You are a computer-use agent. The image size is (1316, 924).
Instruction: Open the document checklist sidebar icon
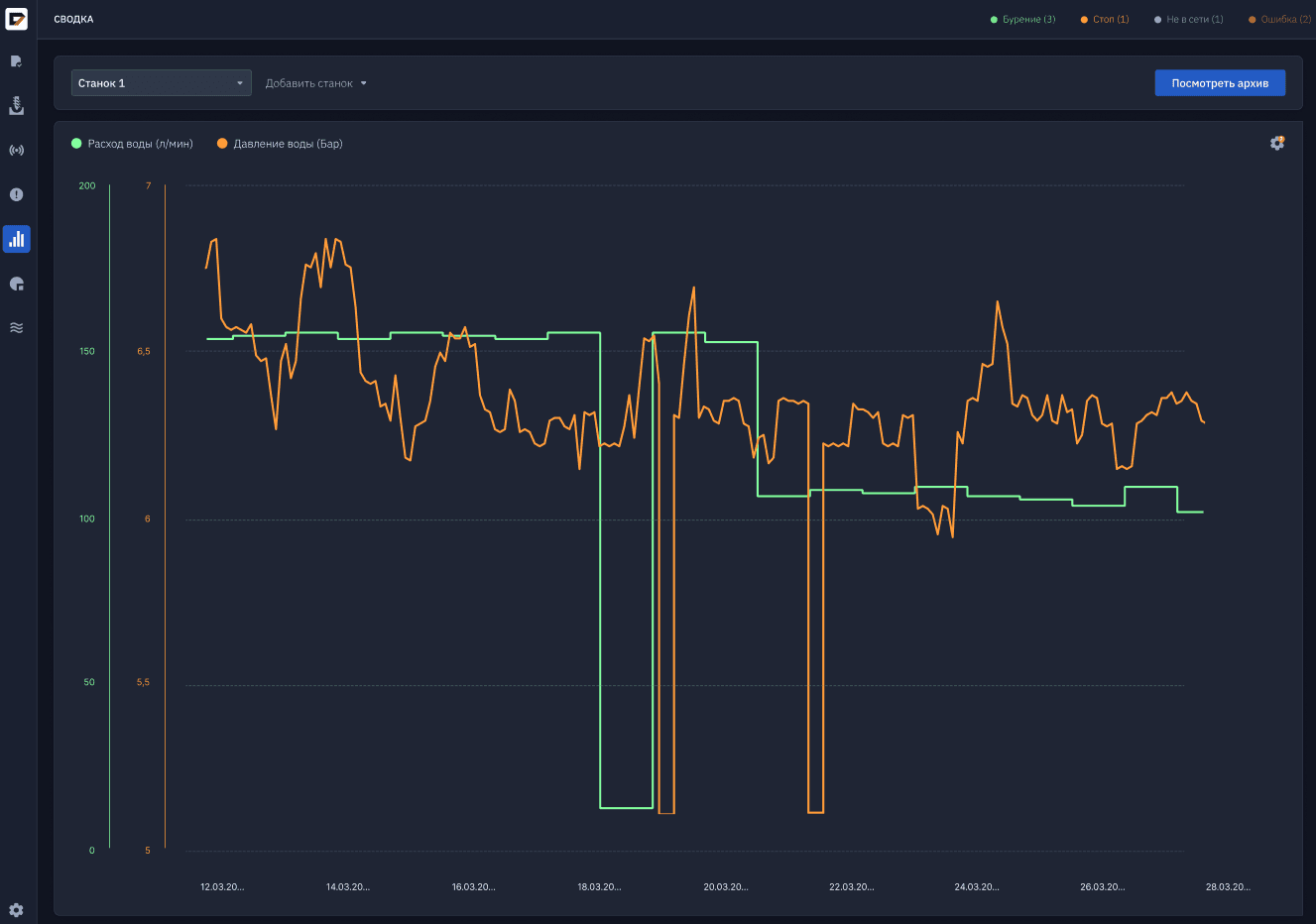click(17, 61)
